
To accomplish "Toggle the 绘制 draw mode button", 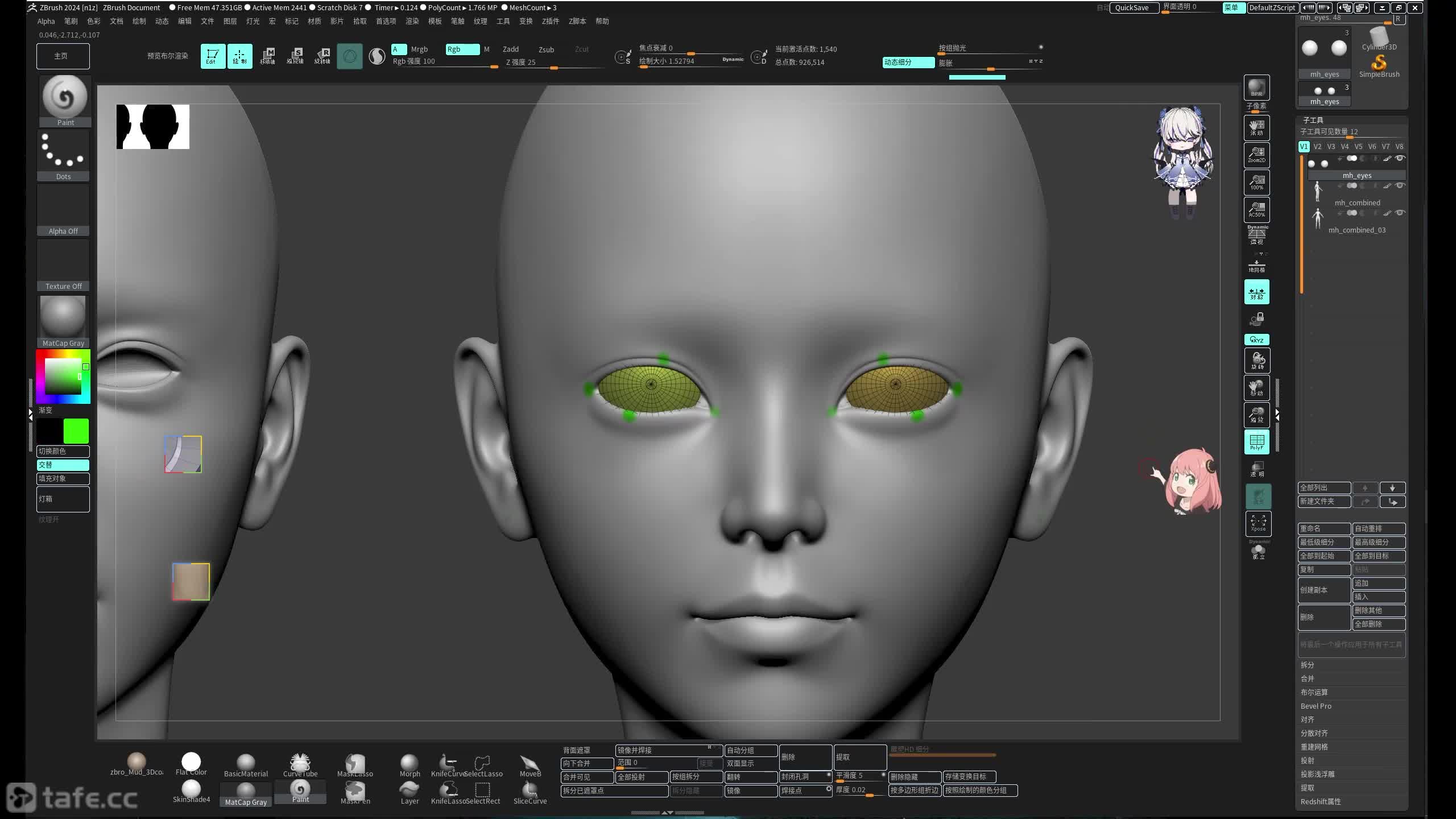I will pos(239,56).
